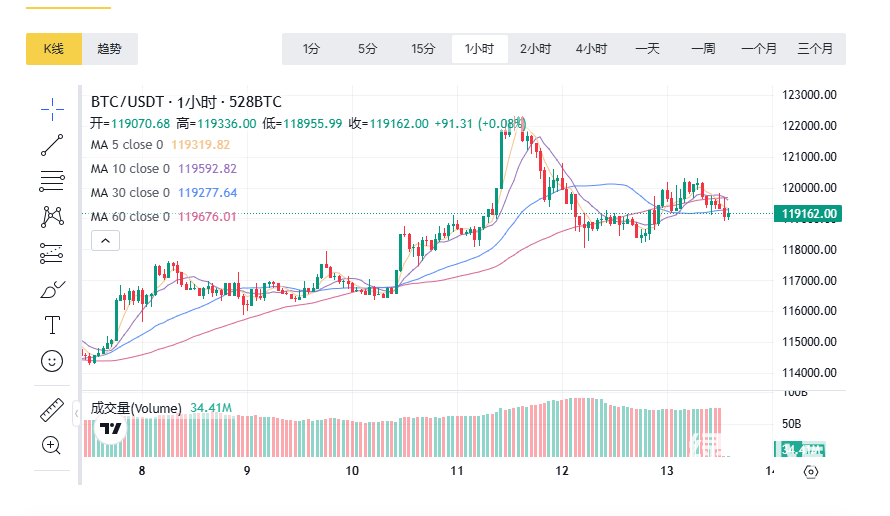
Task: Open the forecasting and measurement tools
Action: click(x=52, y=253)
